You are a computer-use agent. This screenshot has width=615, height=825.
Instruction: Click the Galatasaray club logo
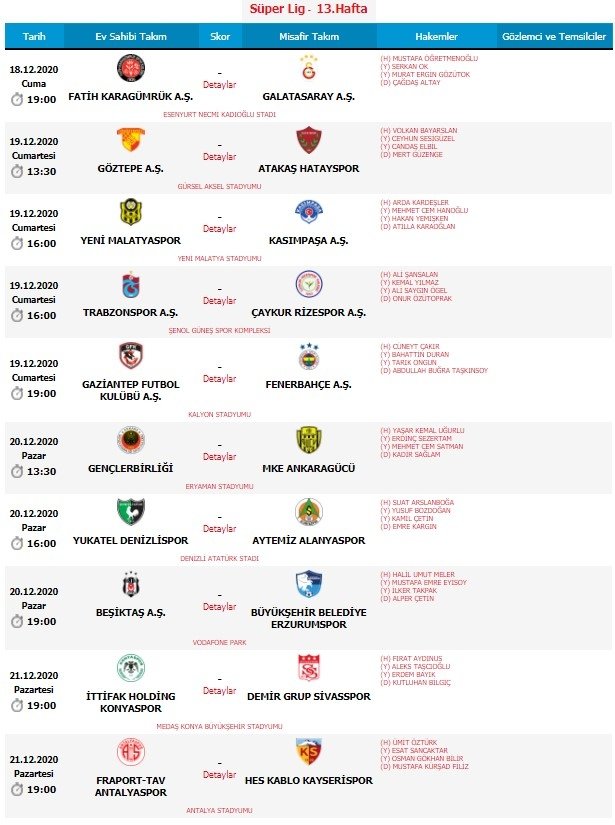point(309,68)
